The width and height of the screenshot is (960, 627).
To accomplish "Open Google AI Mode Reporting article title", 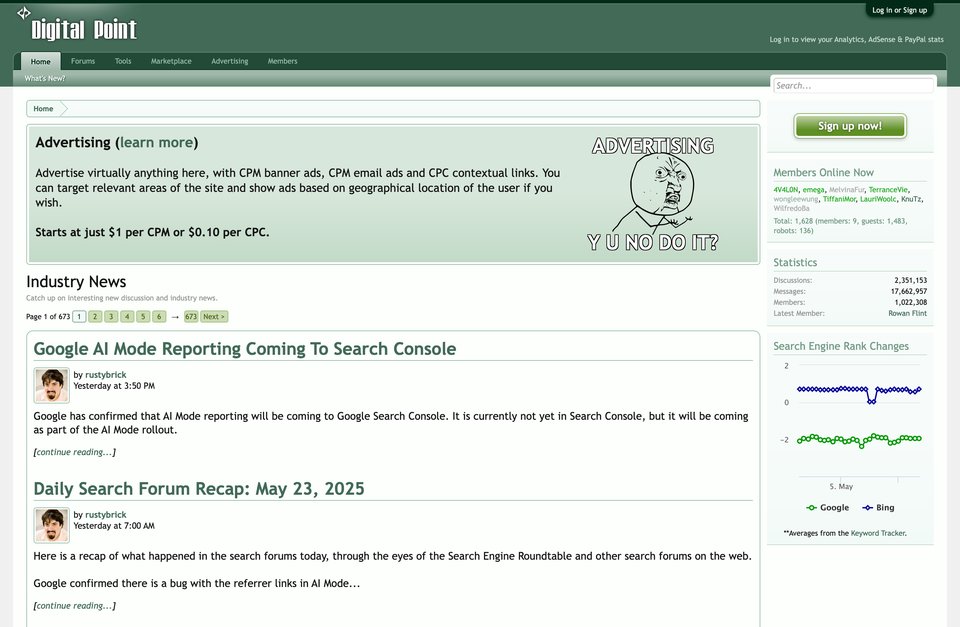I will coord(245,349).
